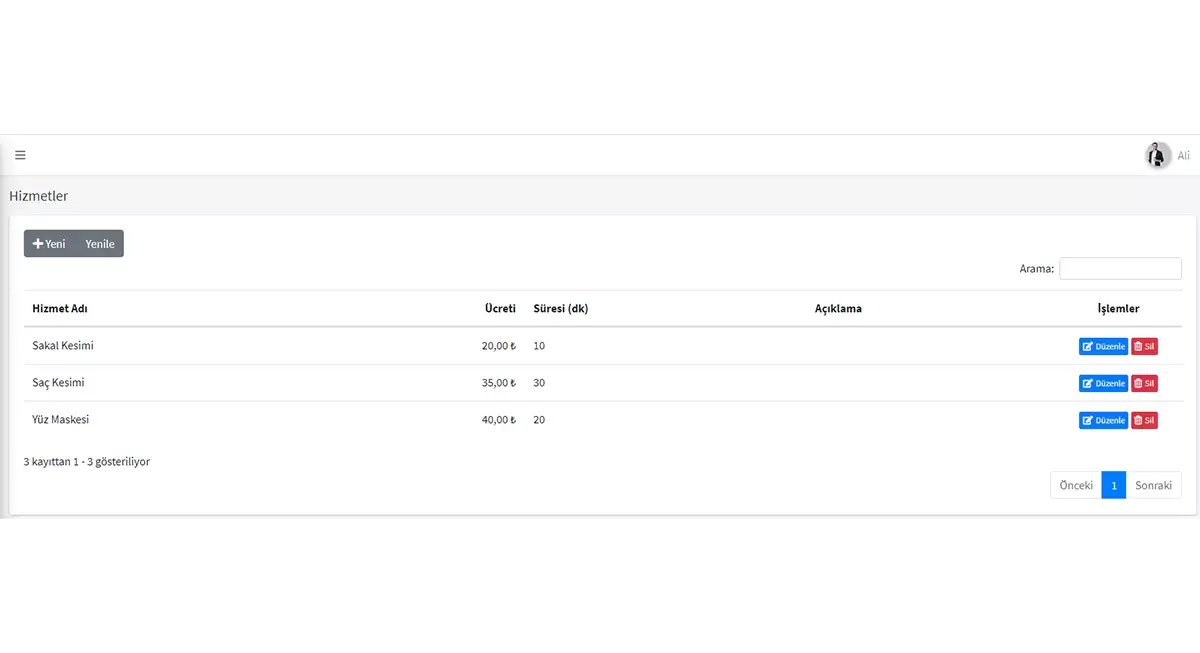Screen dimensions: 1200x653
Task: Select the Sakal Kesimi row name
Action: point(63,346)
